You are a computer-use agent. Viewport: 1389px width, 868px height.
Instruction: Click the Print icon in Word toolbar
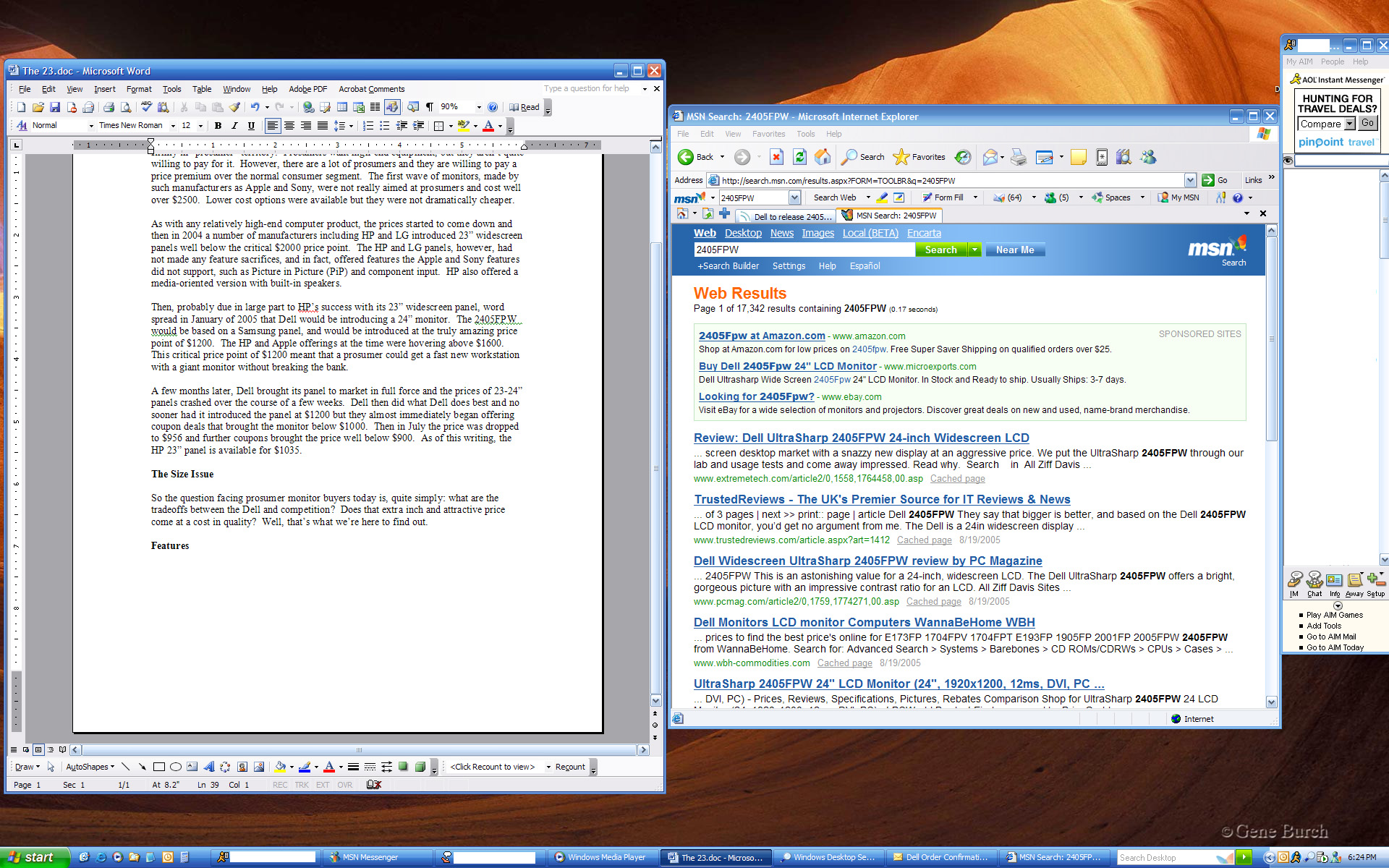pos(109,107)
